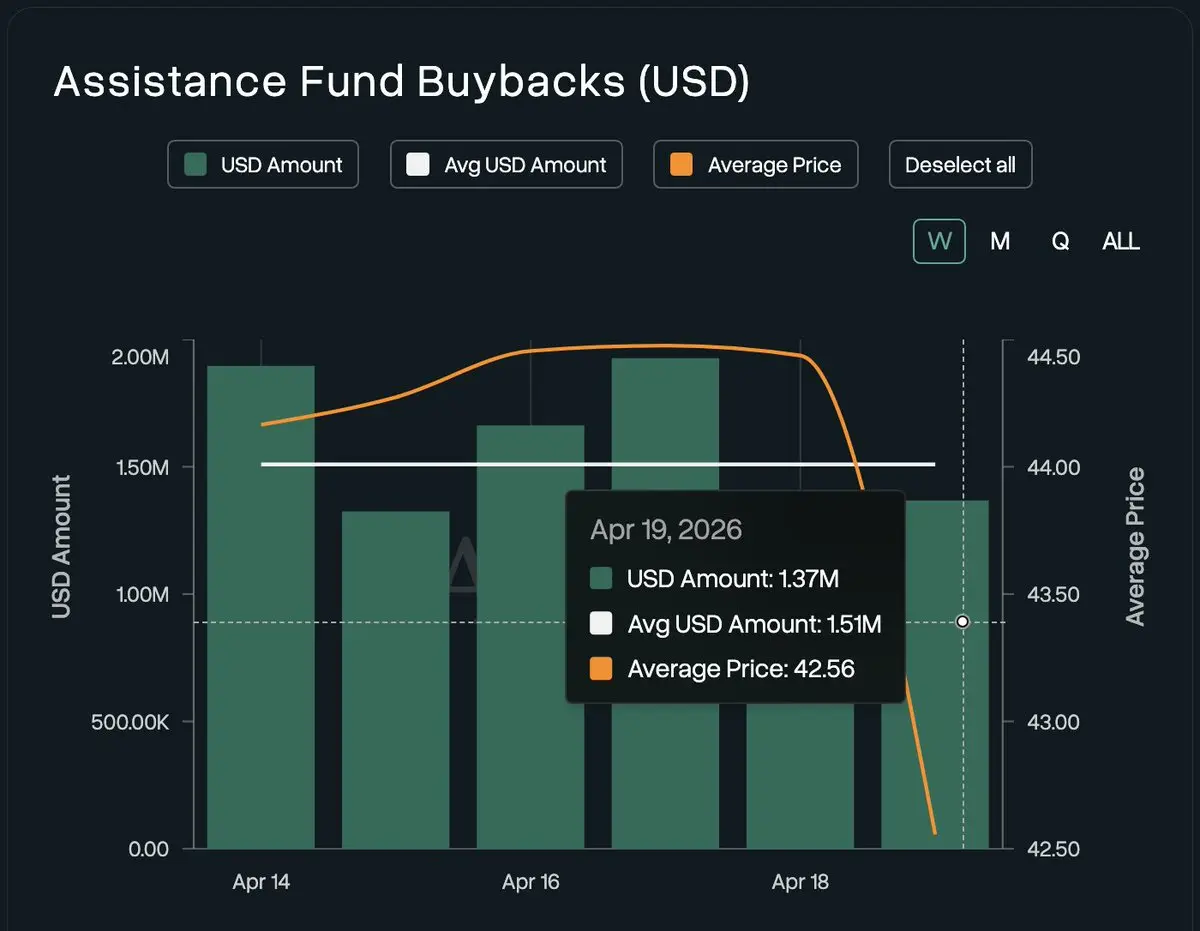The height and width of the screenshot is (931, 1200).
Task: Switch to the Q quarterly timeframe
Action: [x=1060, y=241]
